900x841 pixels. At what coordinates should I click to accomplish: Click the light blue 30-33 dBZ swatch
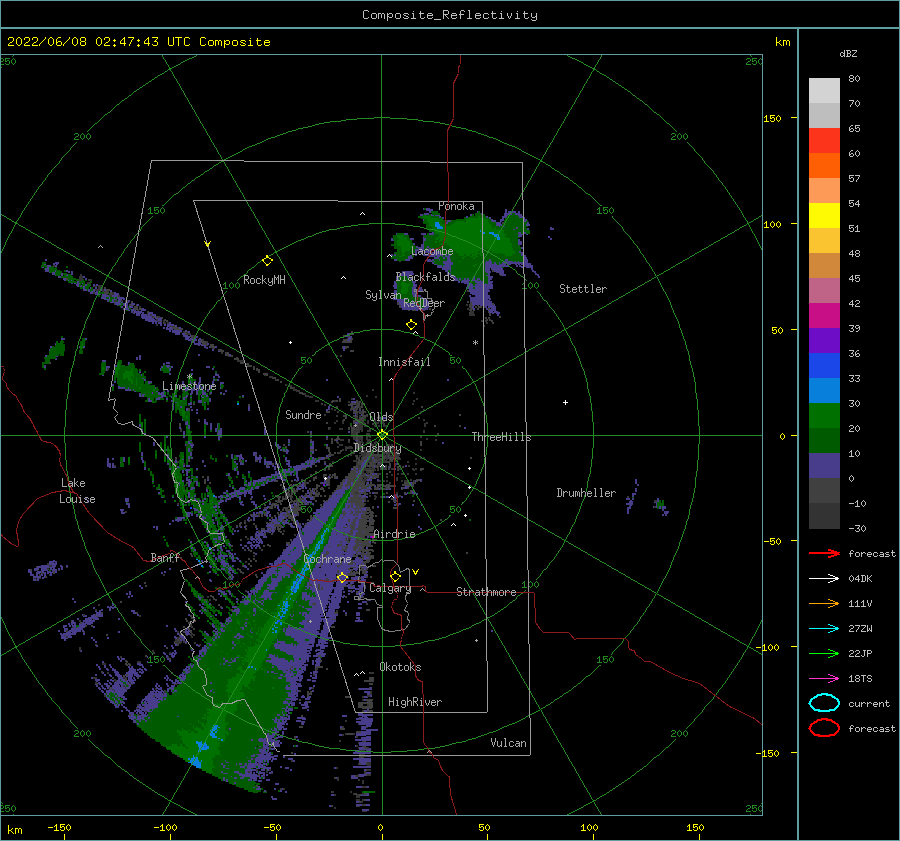(824, 390)
